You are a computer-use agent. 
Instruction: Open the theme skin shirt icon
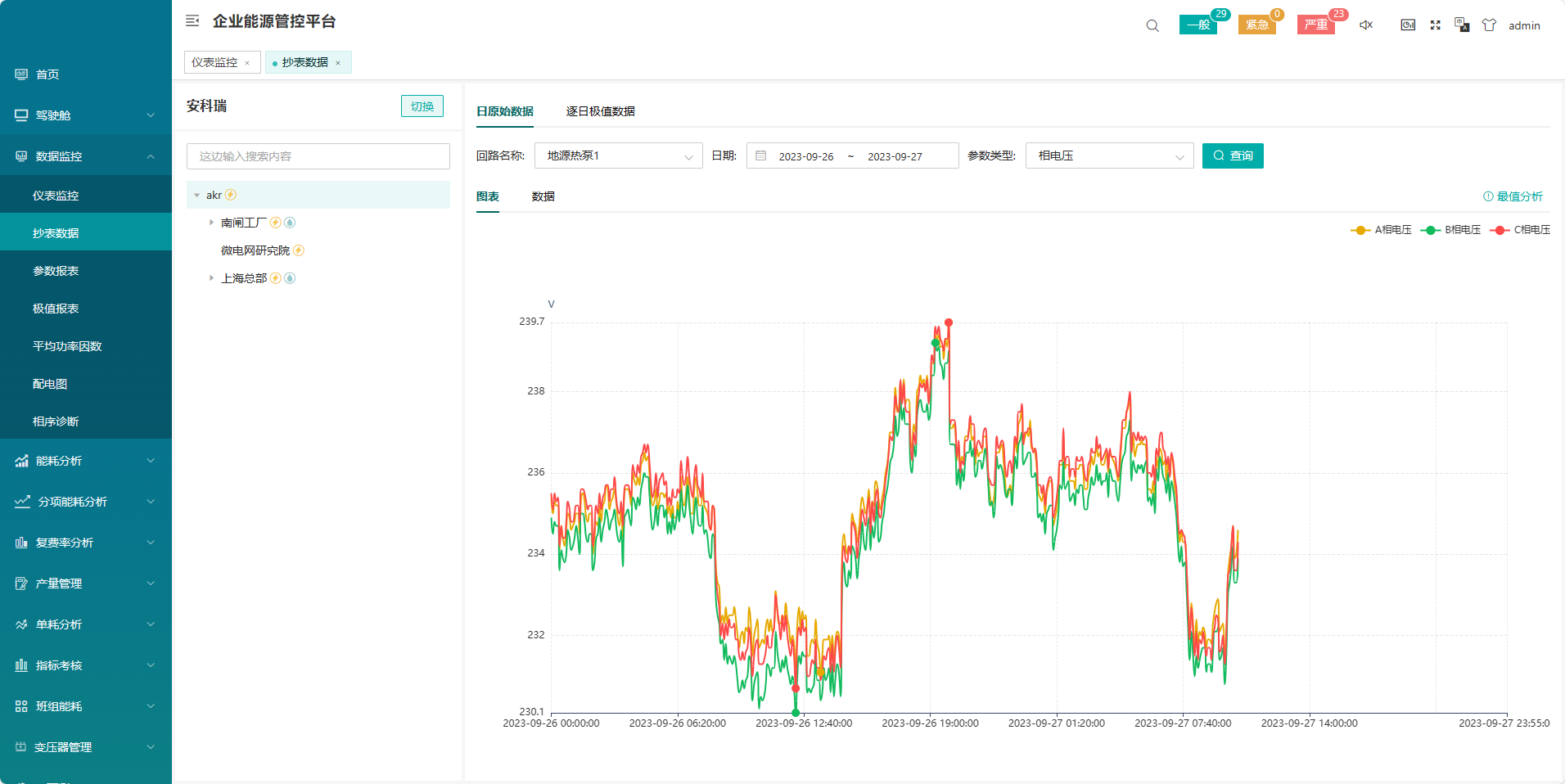[x=1489, y=25]
